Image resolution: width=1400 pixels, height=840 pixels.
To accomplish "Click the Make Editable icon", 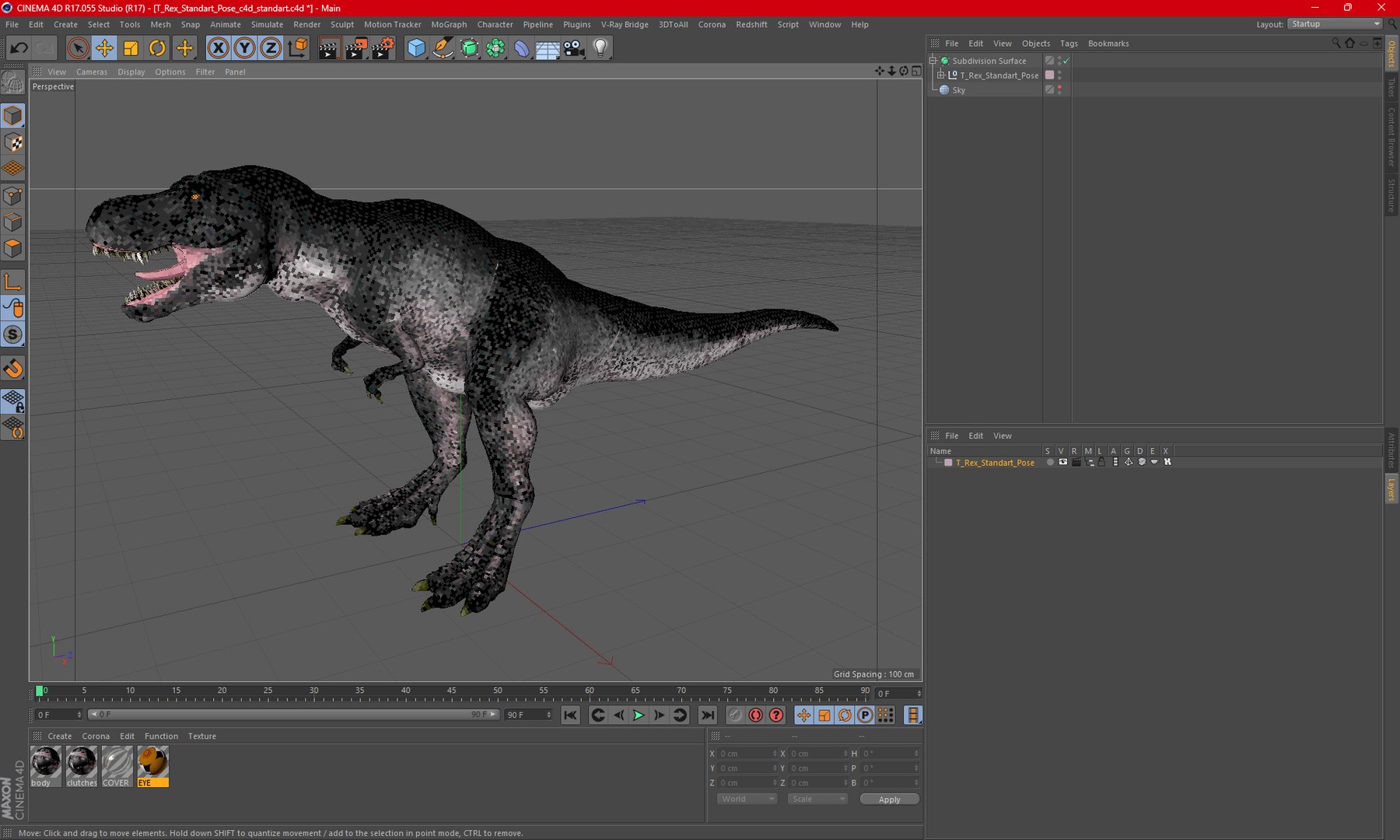I will click(x=13, y=82).
